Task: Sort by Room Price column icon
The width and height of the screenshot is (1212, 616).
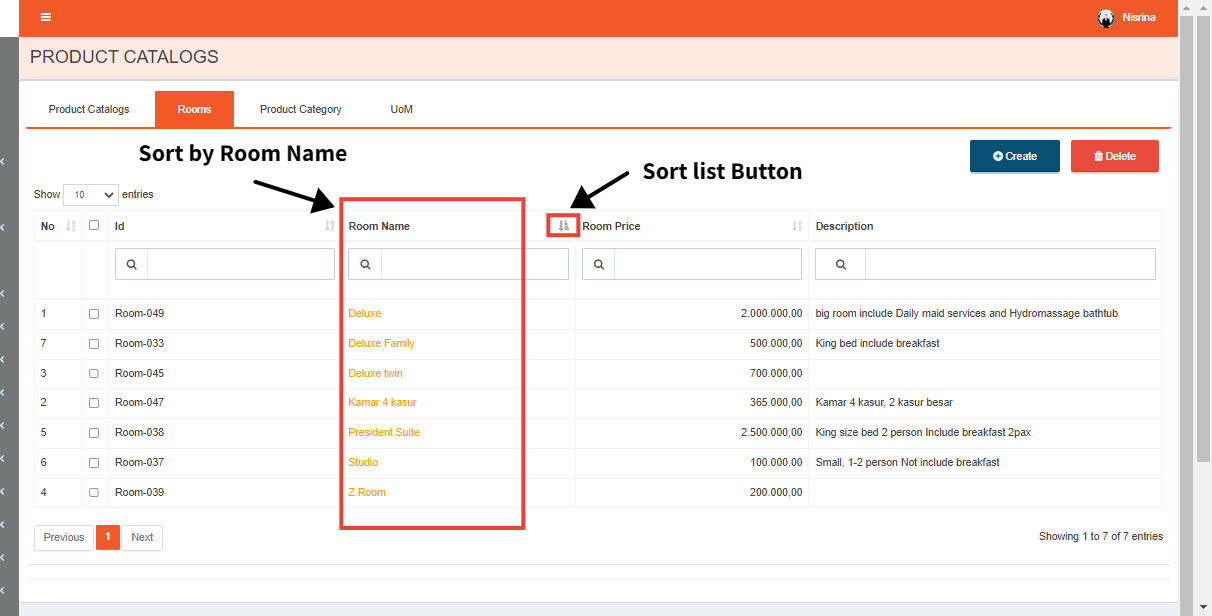Action: [797, 226]
